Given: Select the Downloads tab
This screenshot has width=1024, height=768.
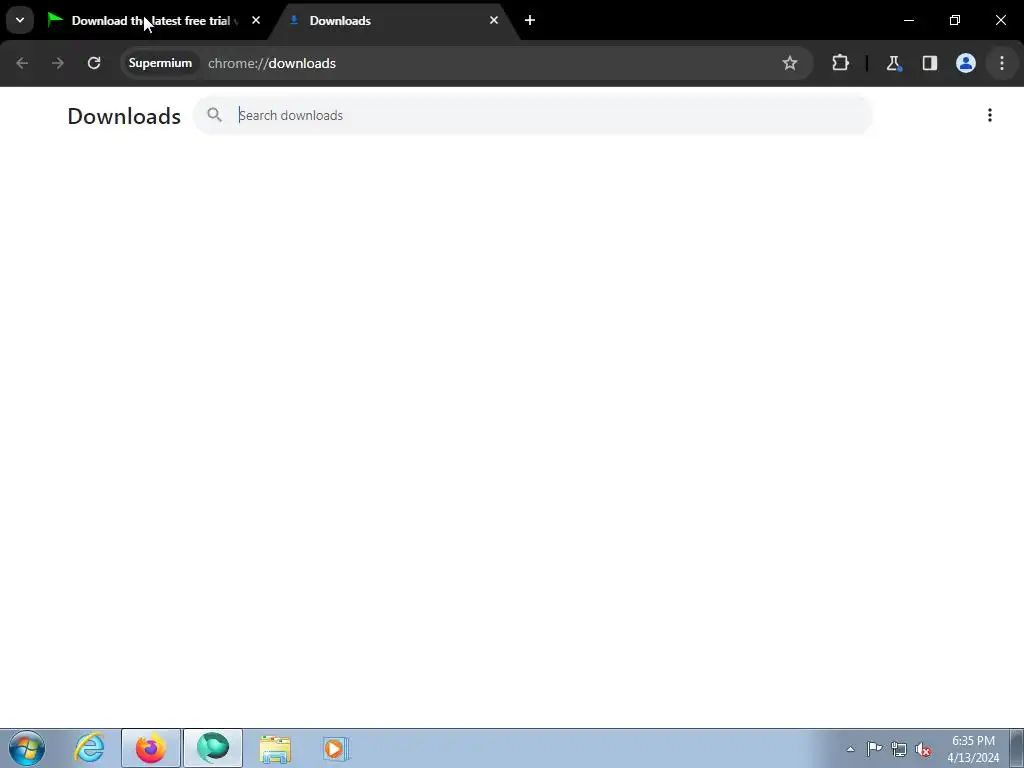Looking at the screenshot, I should click(x=392, y=21).
